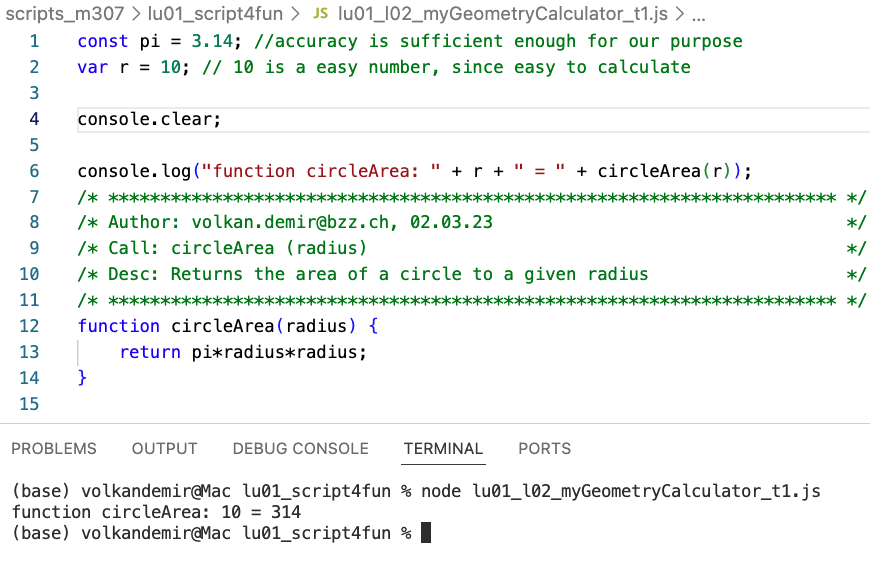Open the scripts_m307 breadcrumb folder
The height and width of the screenshot is (567, 870).
coord(62,15)
